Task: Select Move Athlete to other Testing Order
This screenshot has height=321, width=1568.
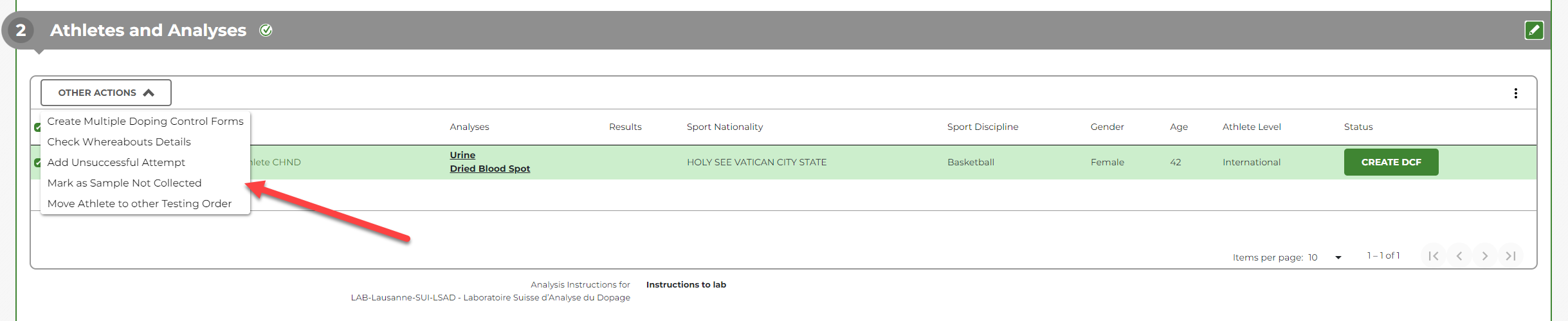Action: 140,203
